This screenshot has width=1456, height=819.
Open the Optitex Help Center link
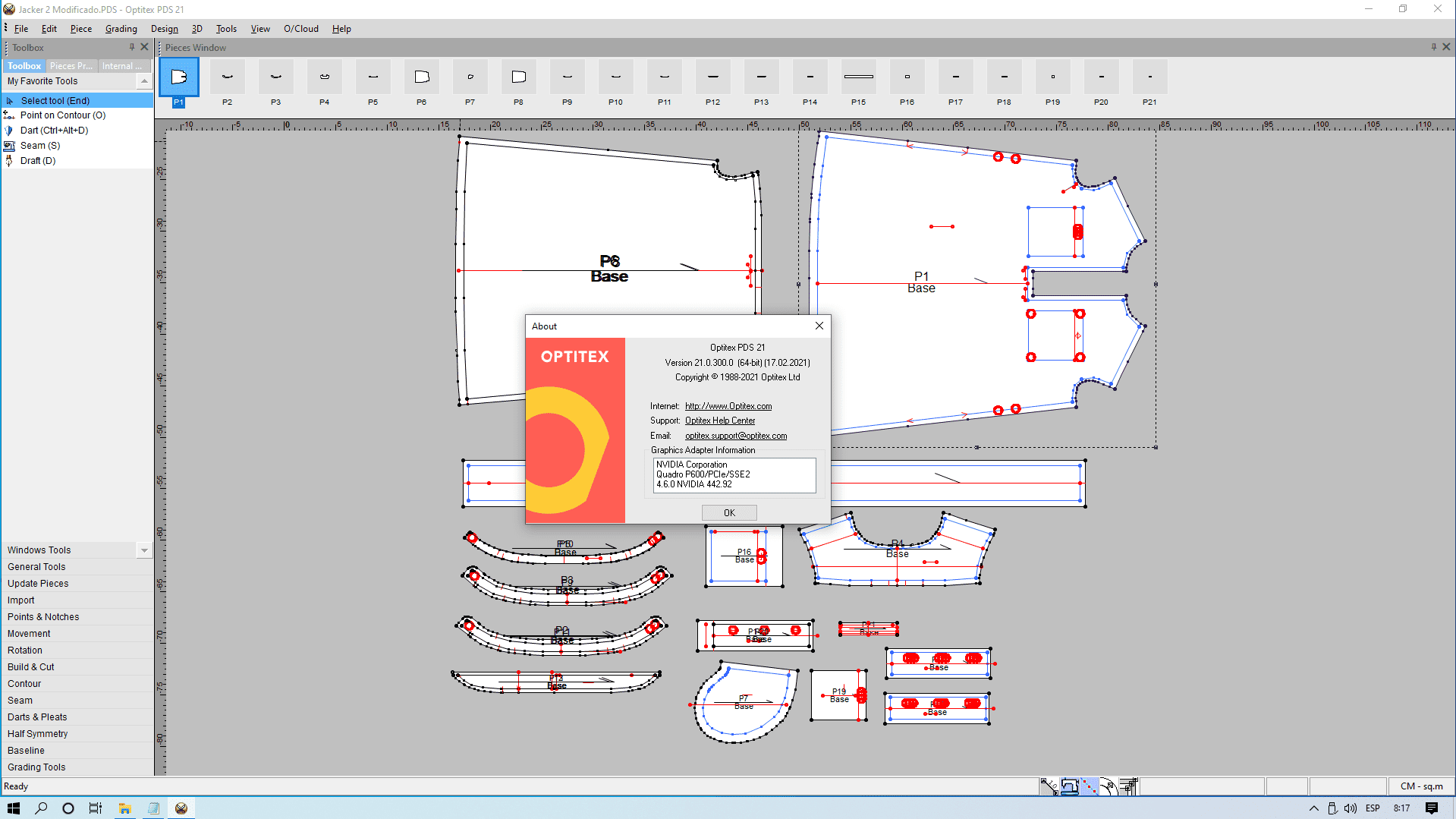pos(719,421)
